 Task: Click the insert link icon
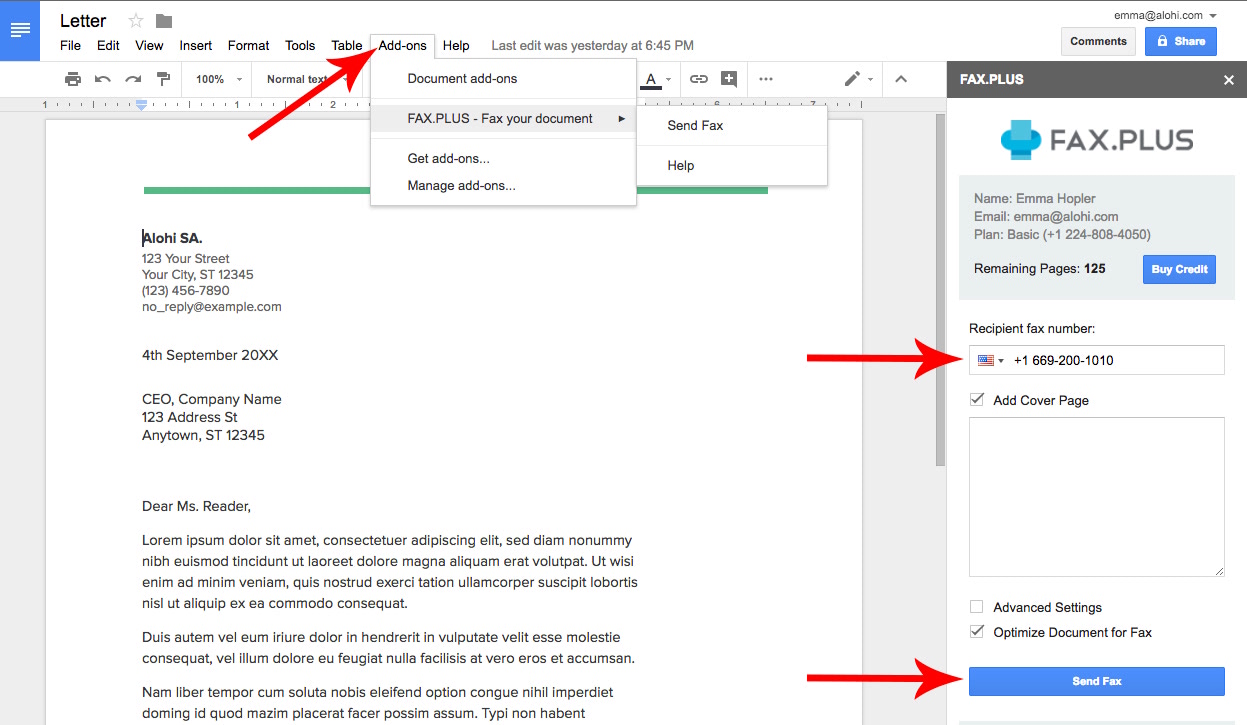(699, 79)
